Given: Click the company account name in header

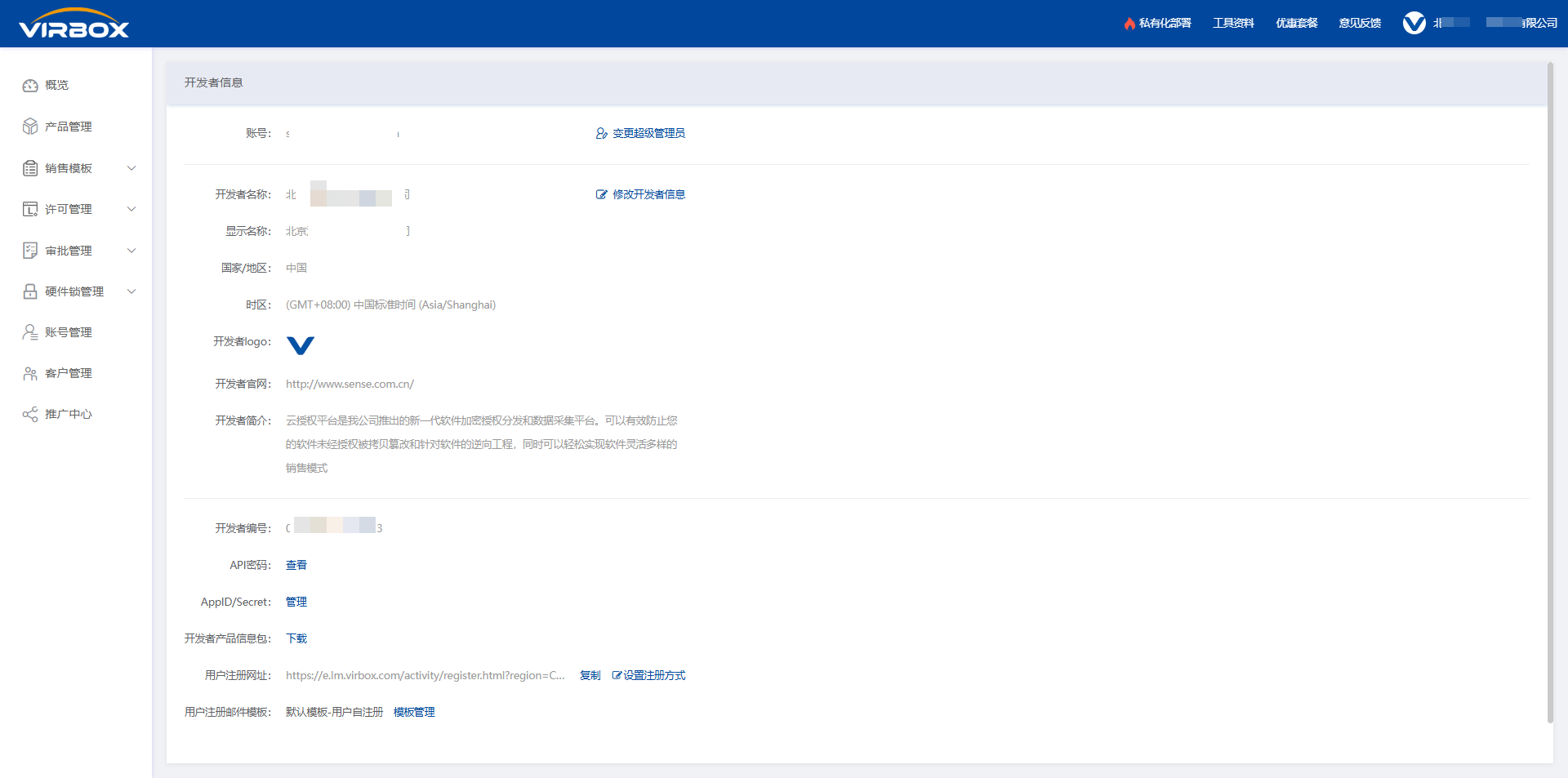Looking at the screenshot, I should [1495, 23].
